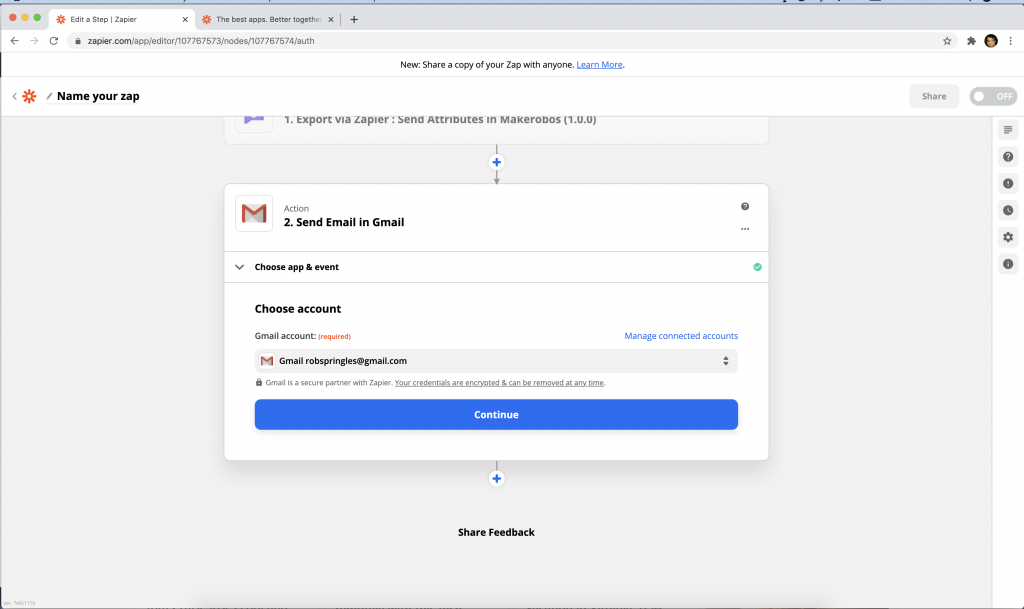Open help icon in Send Email step
Screen dimensions: 1024x609
coord(745,206)
